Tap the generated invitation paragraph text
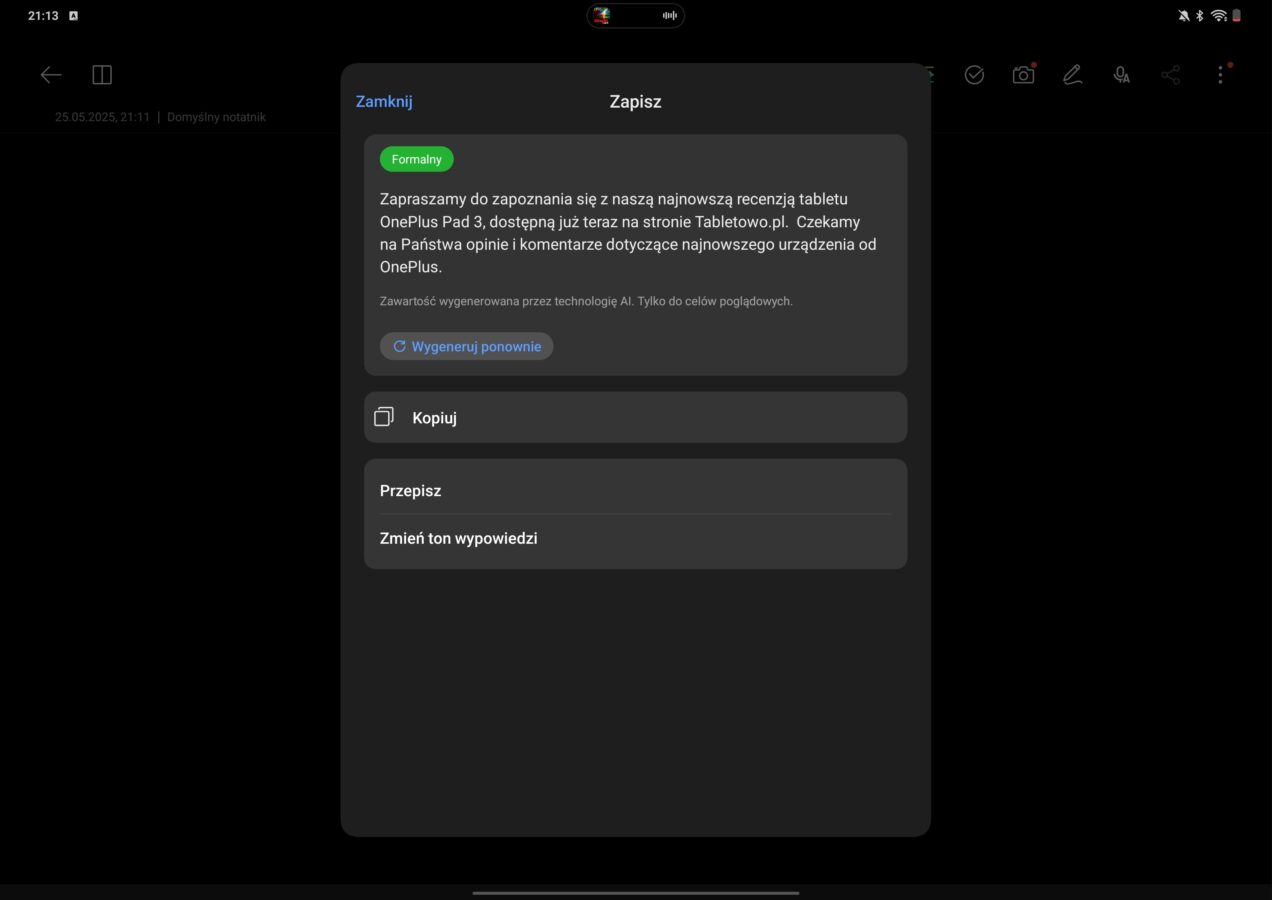This screenshot has height=900, width=1272. 628,233
